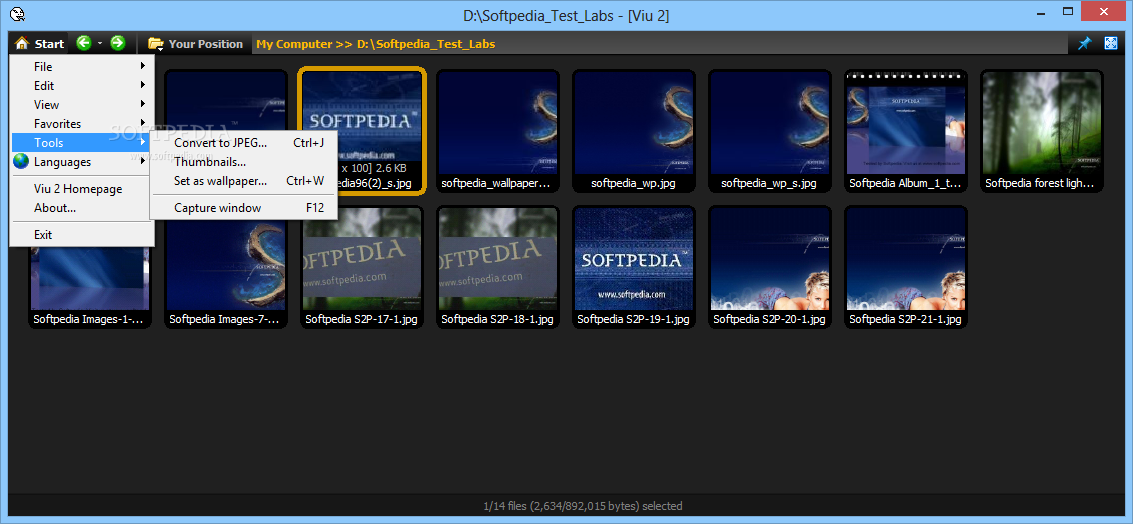Viewport: 1133px width, 524px height.
Task: Click the File submenu arrow
Action: (x=143, y=66)
